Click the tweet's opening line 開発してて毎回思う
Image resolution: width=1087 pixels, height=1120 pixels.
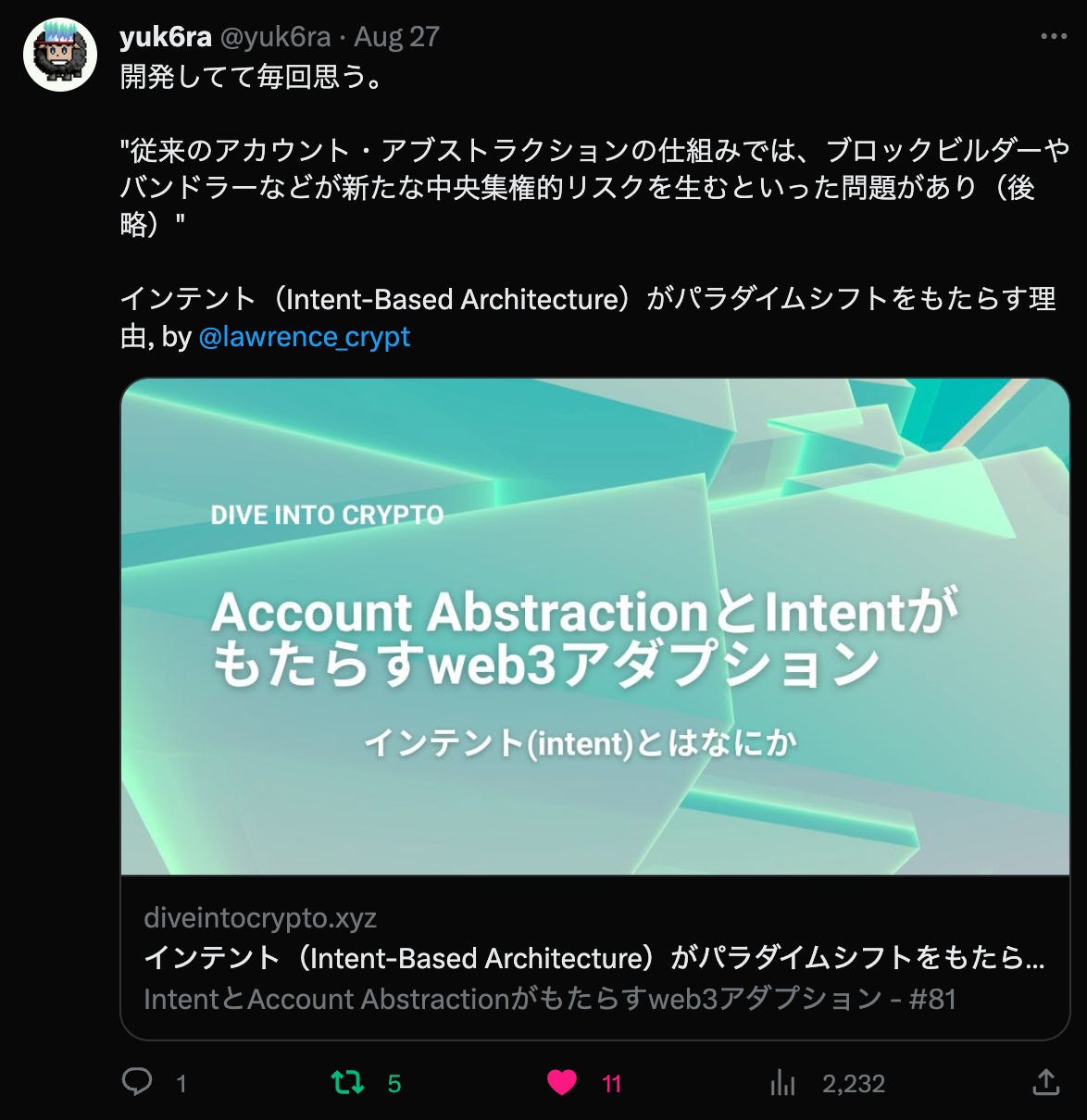tap(251, 76)
